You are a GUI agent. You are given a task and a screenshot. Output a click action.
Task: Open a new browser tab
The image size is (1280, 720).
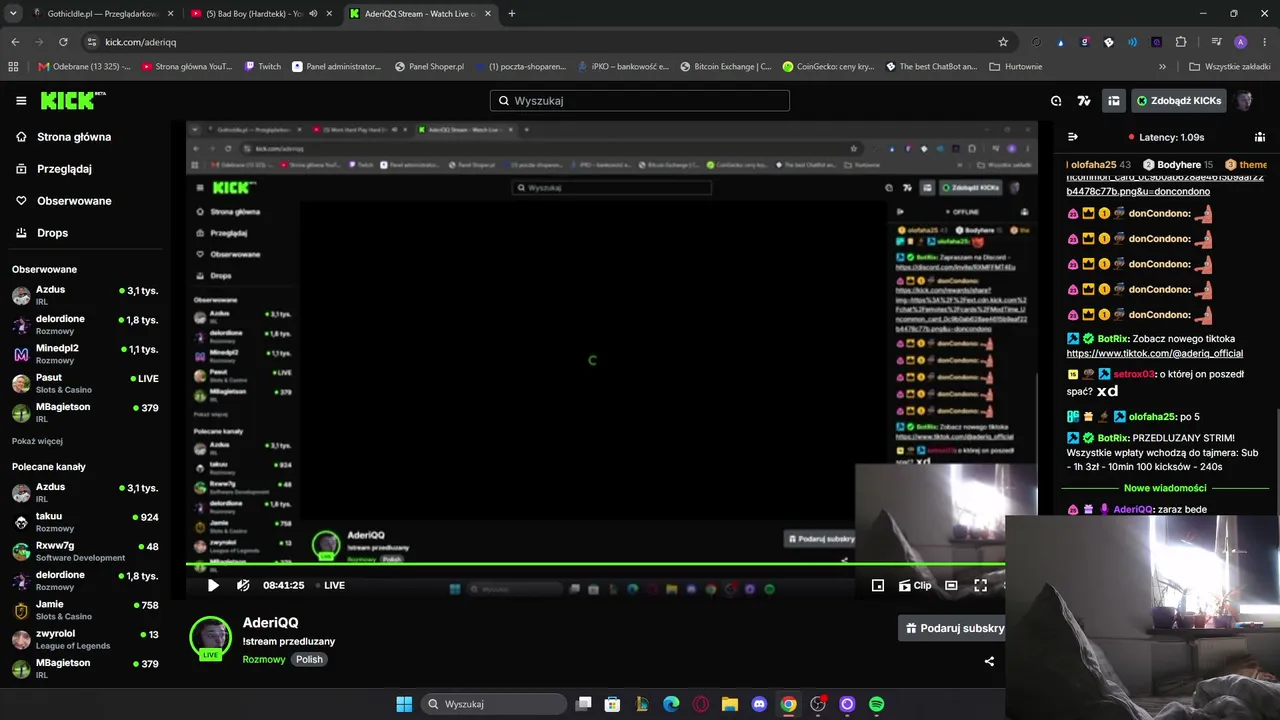[x=512, y=14]
